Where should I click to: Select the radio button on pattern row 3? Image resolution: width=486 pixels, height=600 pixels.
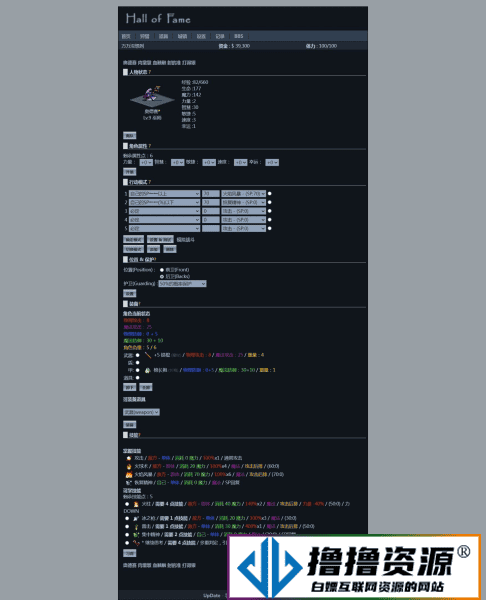(x=270, y=211)
